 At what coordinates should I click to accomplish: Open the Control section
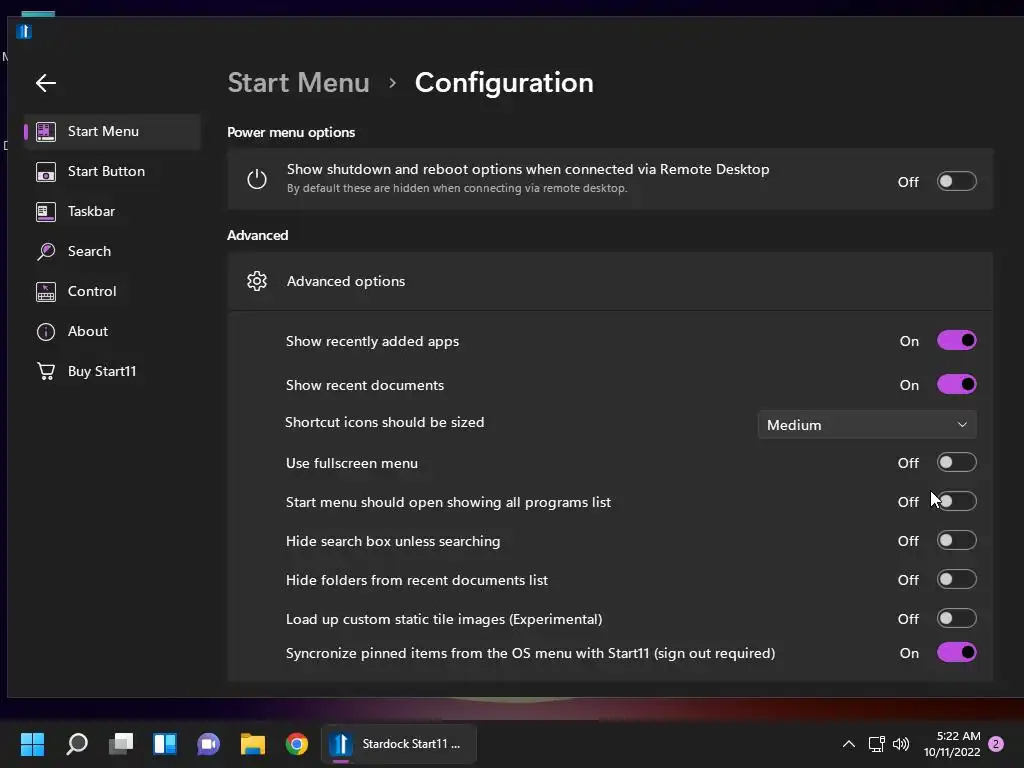point(112,292)
